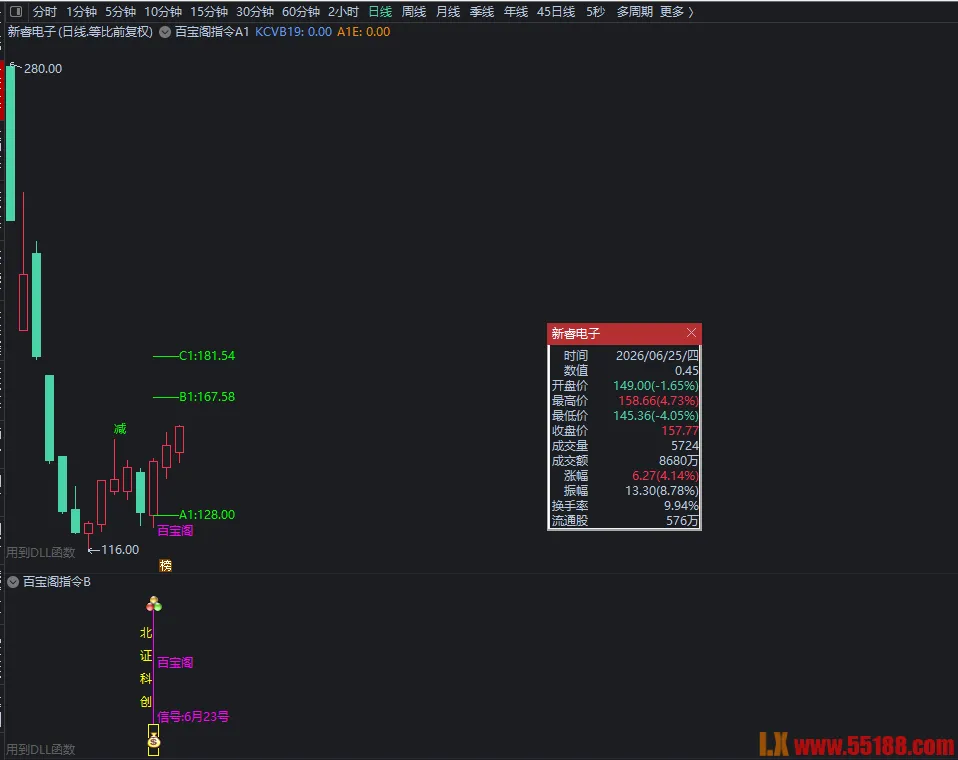Viewport: 958px width, 760px height.
Task: Switch to 2小时 period tab
Action: click(343, 12)
